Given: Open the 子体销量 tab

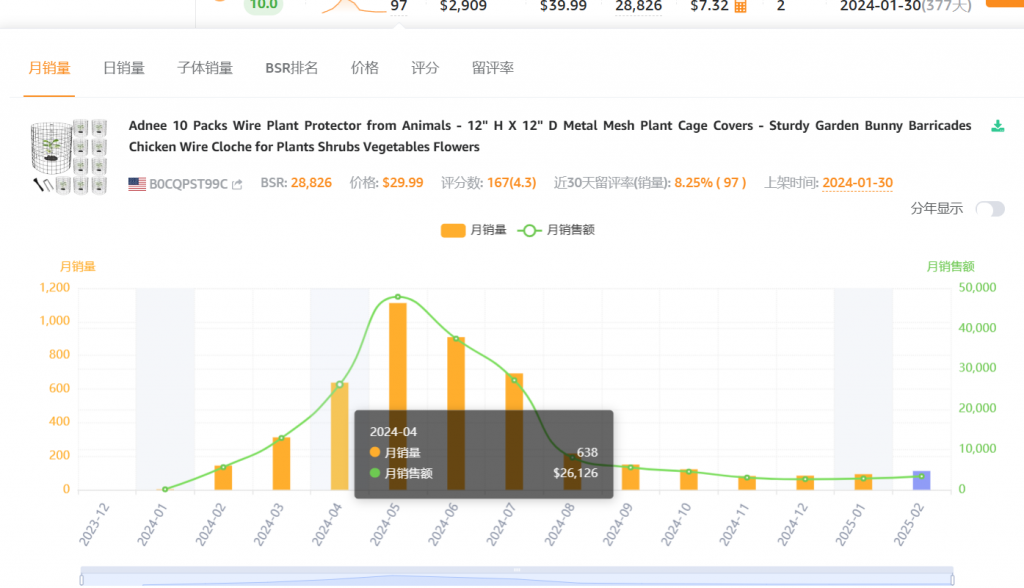Looking at the screenshot, I should 205,68.
